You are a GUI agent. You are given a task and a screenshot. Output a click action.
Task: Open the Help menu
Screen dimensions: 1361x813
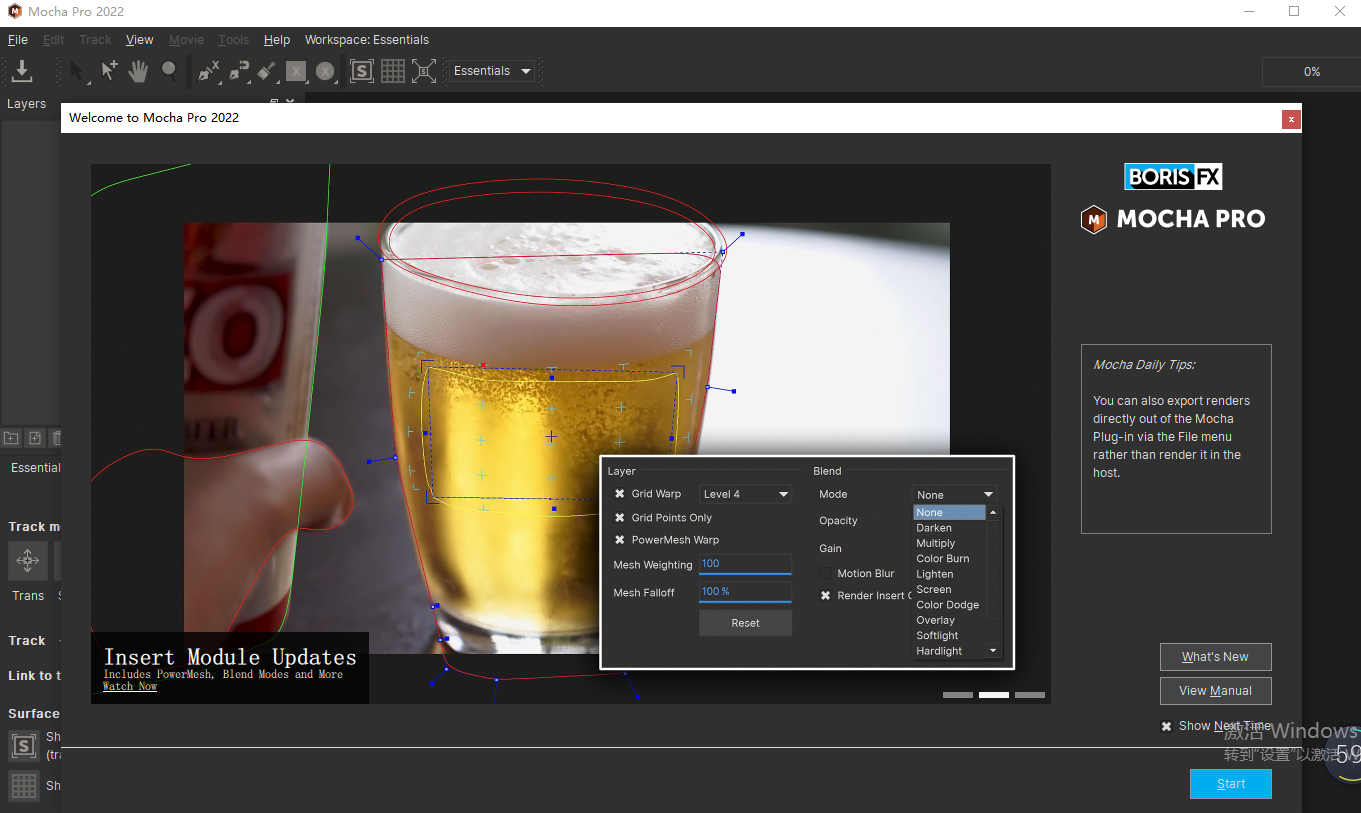click(277, 40)
